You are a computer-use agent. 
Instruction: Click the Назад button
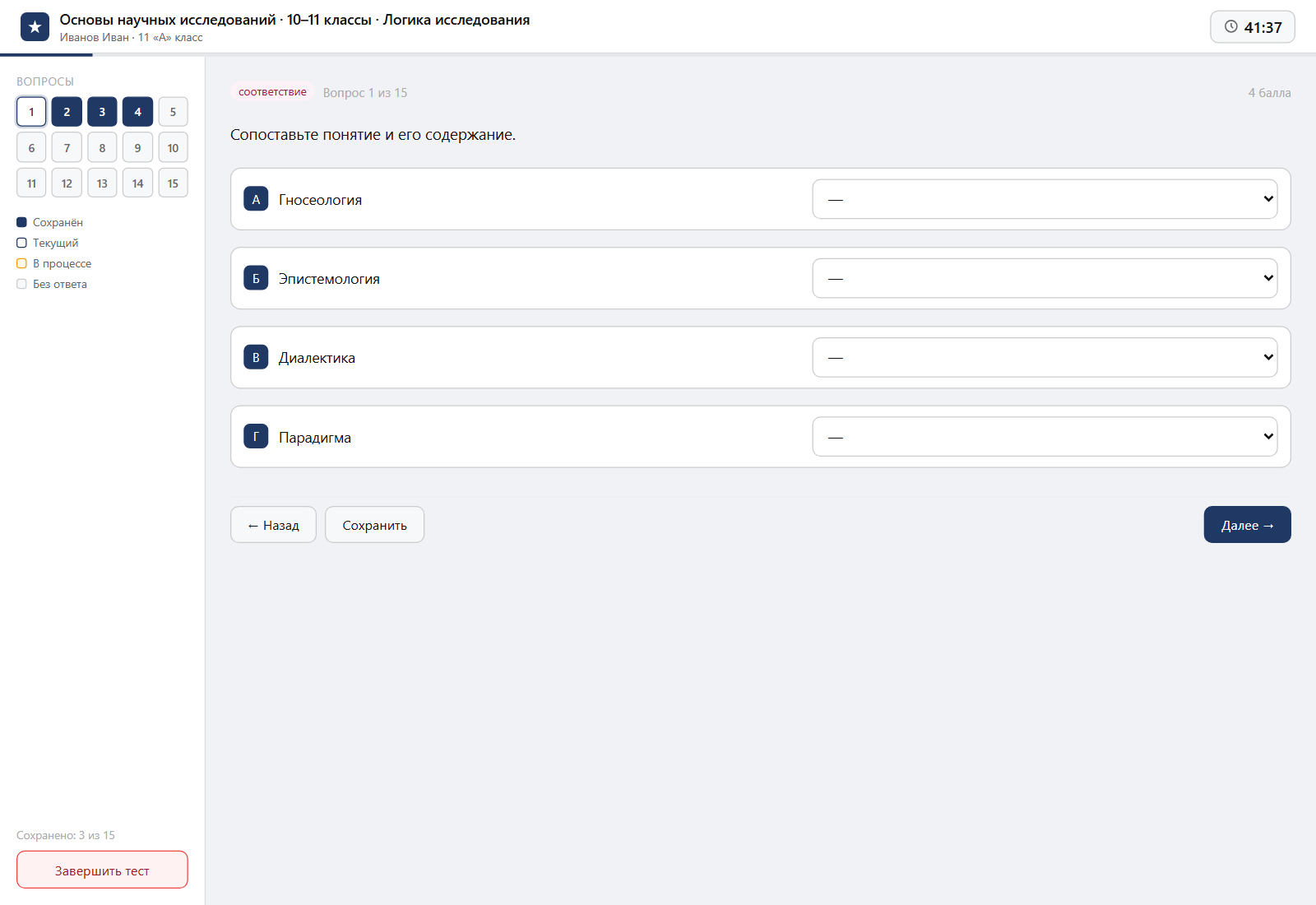(273, 525)
